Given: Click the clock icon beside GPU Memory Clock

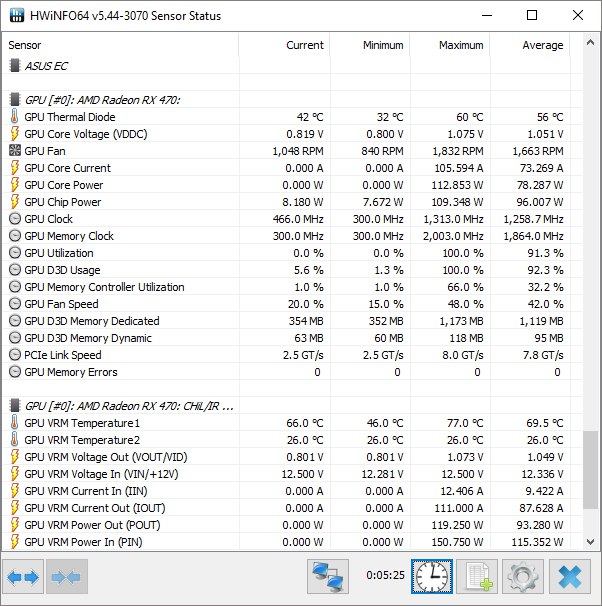Looking at the screenshot, I should coord(15,236).
